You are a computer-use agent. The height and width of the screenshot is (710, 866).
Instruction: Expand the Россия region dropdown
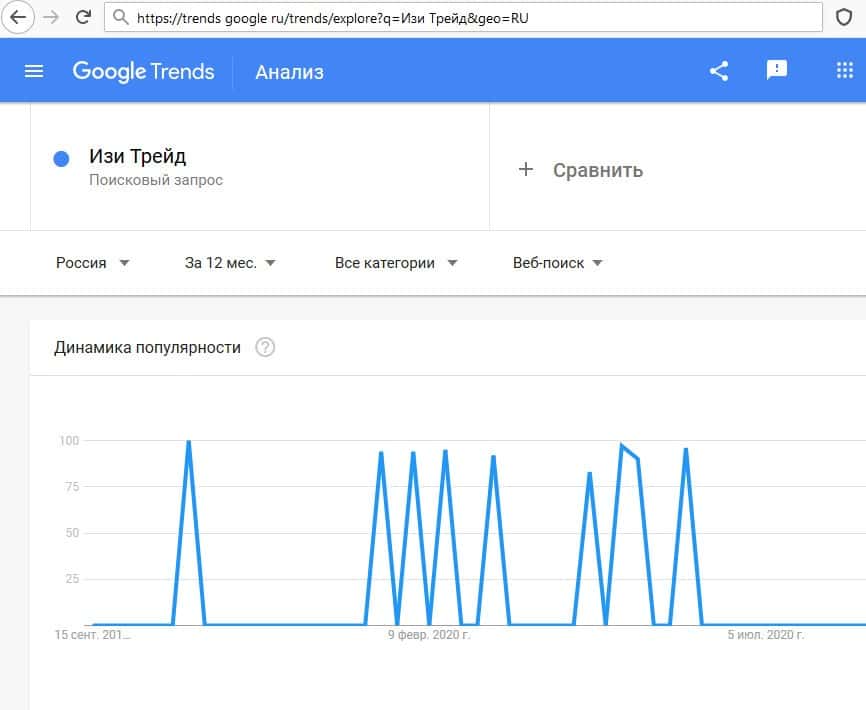point(93,263)
